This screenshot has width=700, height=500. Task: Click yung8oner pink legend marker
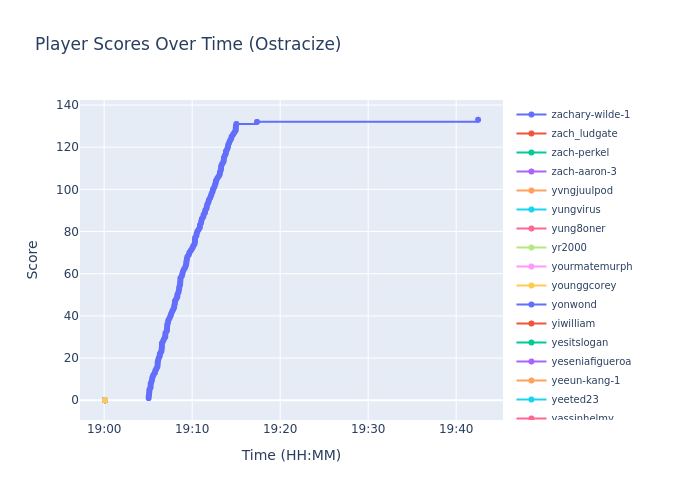[531, 229]
